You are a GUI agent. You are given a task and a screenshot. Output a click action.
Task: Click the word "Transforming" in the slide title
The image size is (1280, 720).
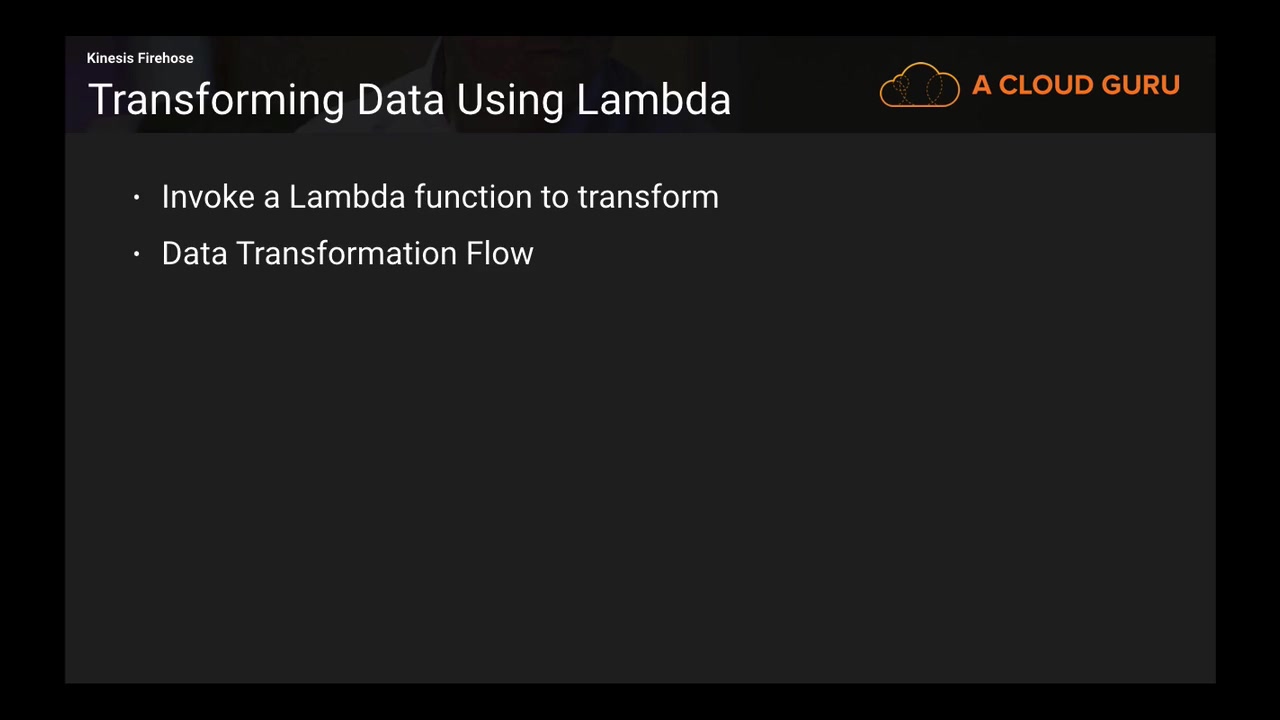[216, 100]
